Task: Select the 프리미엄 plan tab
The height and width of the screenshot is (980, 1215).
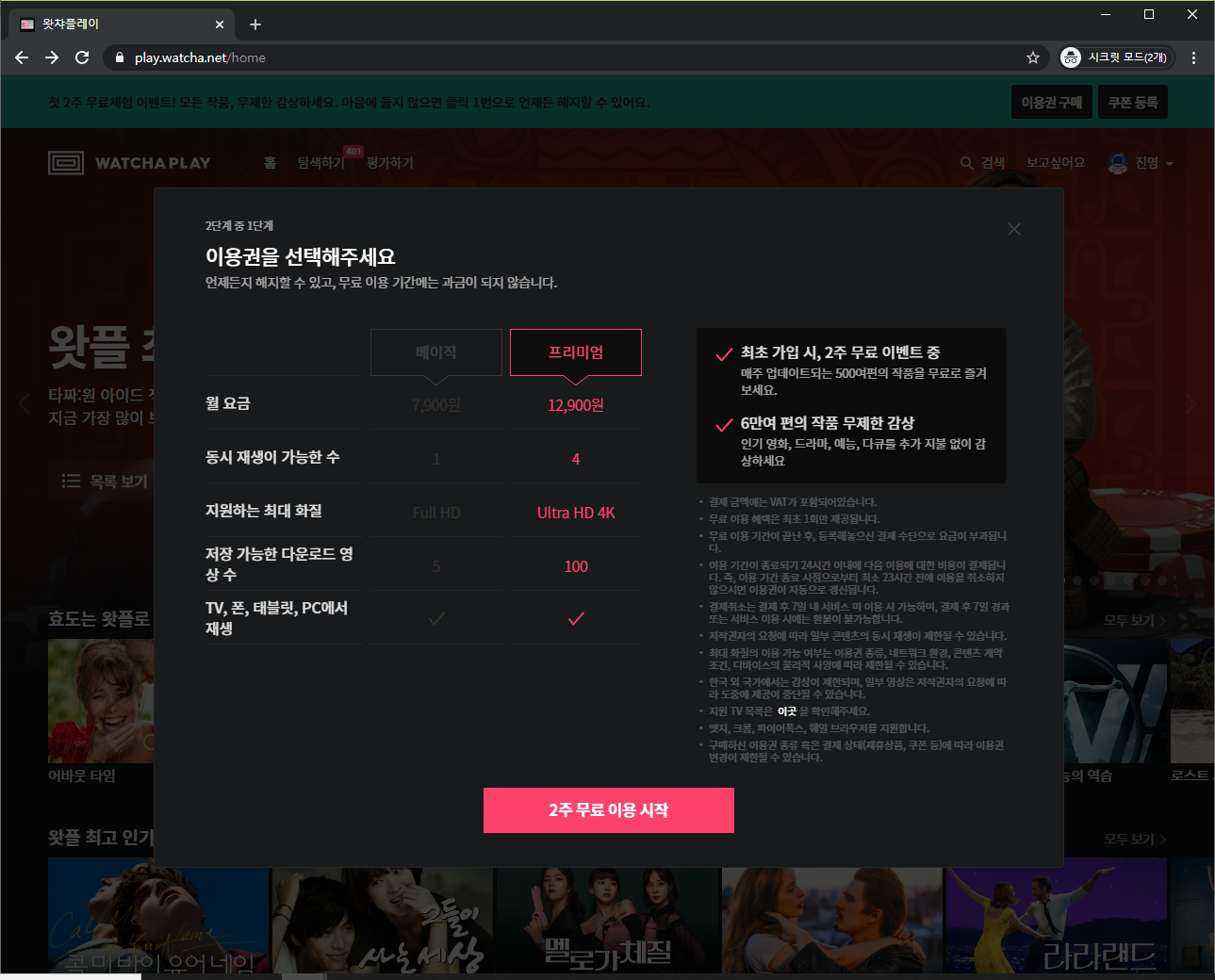Action: pos(576,352)
